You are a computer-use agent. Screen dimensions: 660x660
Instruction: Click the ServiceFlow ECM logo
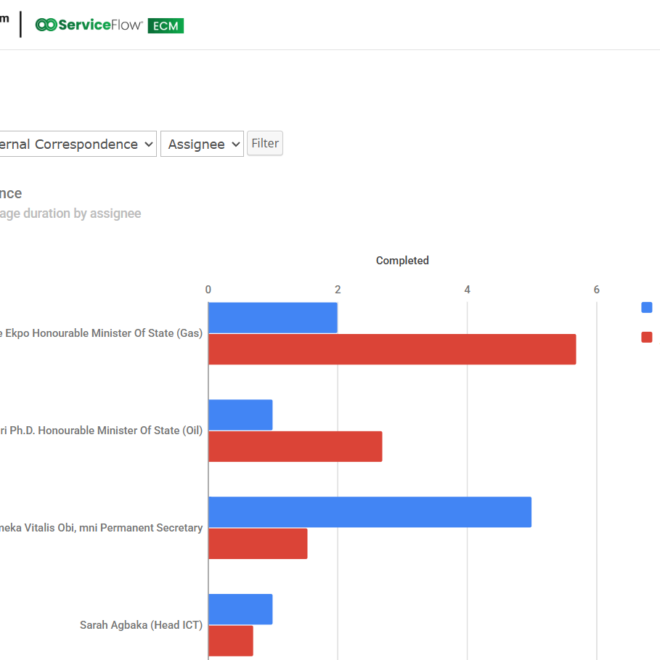109,25
